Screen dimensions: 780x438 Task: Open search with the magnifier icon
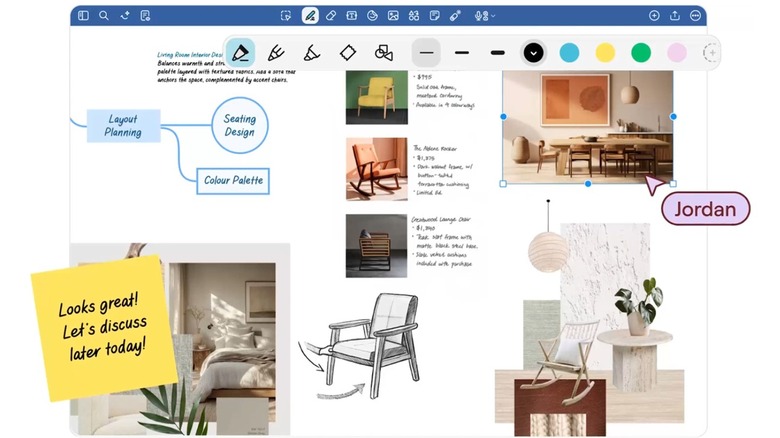click(x=103, y=16)
